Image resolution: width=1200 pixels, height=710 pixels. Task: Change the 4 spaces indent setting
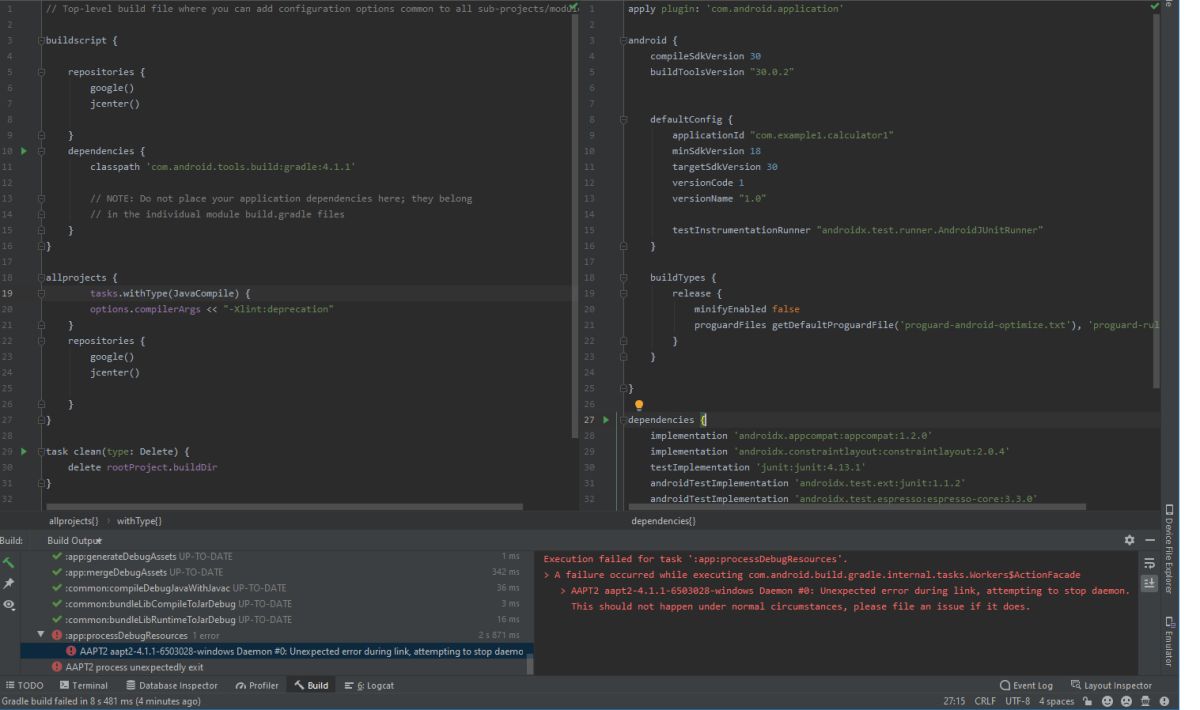coord(1056,701)
